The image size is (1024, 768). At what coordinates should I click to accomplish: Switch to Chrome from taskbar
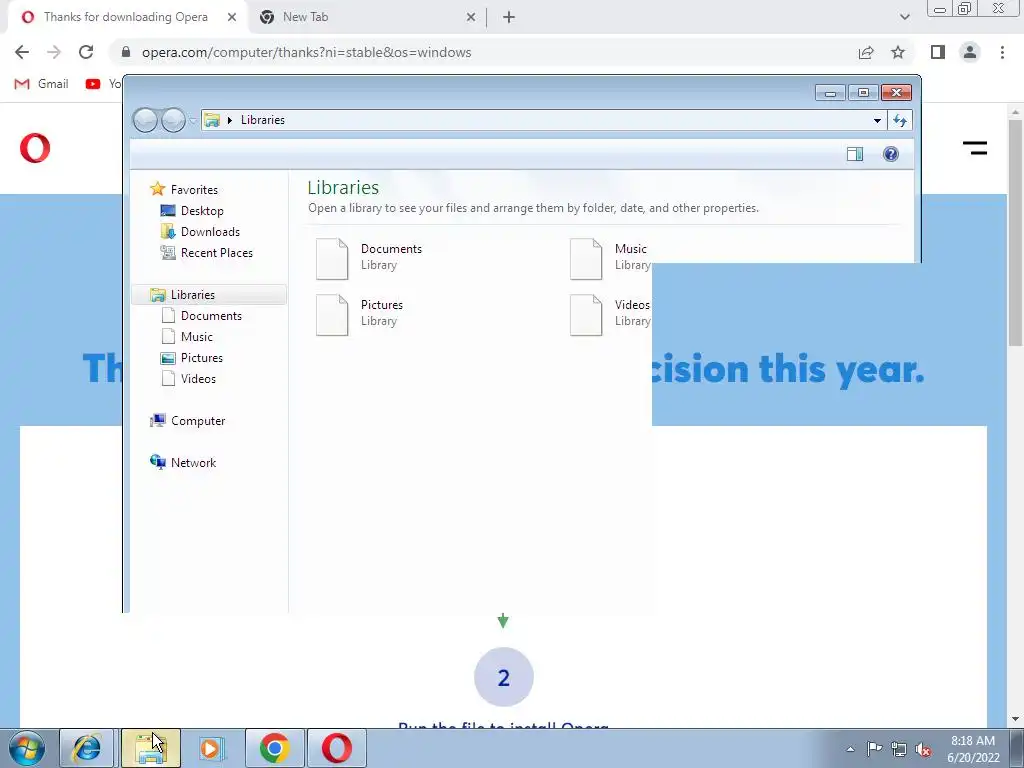(275, 748)
